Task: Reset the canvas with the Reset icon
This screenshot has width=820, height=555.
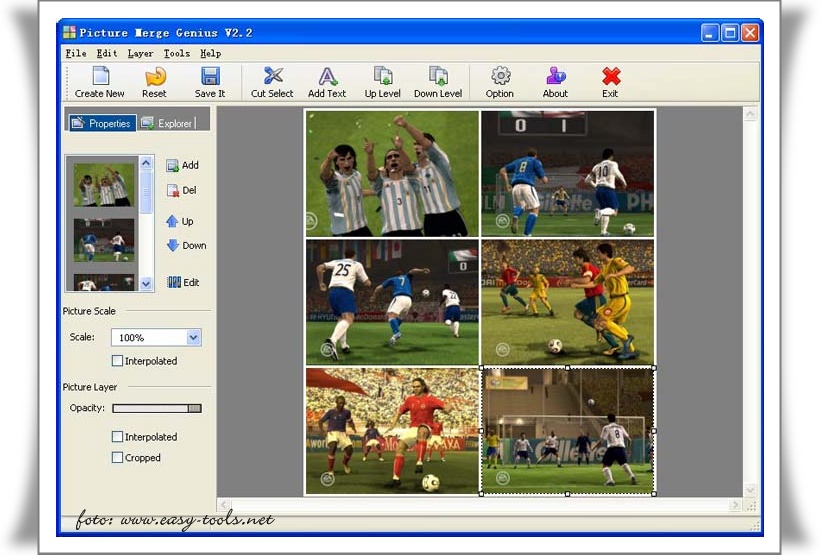Action: [154, 82]
